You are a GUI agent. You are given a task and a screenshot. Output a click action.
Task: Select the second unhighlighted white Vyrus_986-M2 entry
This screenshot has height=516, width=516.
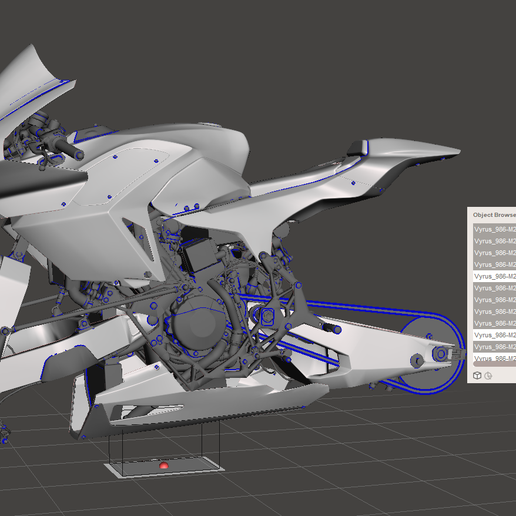click(x=494, y=335)
